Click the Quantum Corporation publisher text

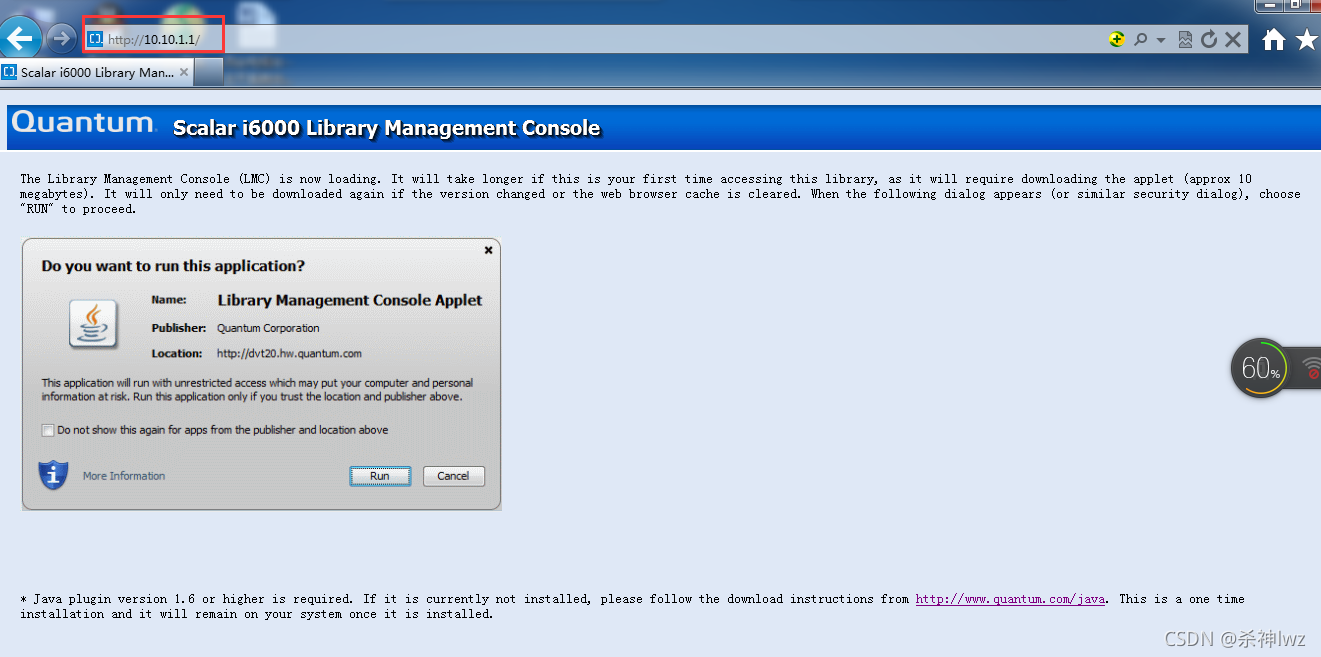pos(268,328)
